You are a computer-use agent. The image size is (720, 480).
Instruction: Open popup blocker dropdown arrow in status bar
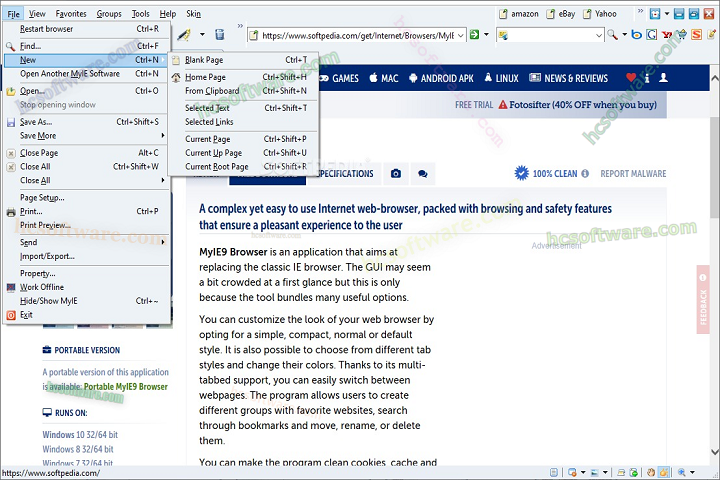click(583, 472)
